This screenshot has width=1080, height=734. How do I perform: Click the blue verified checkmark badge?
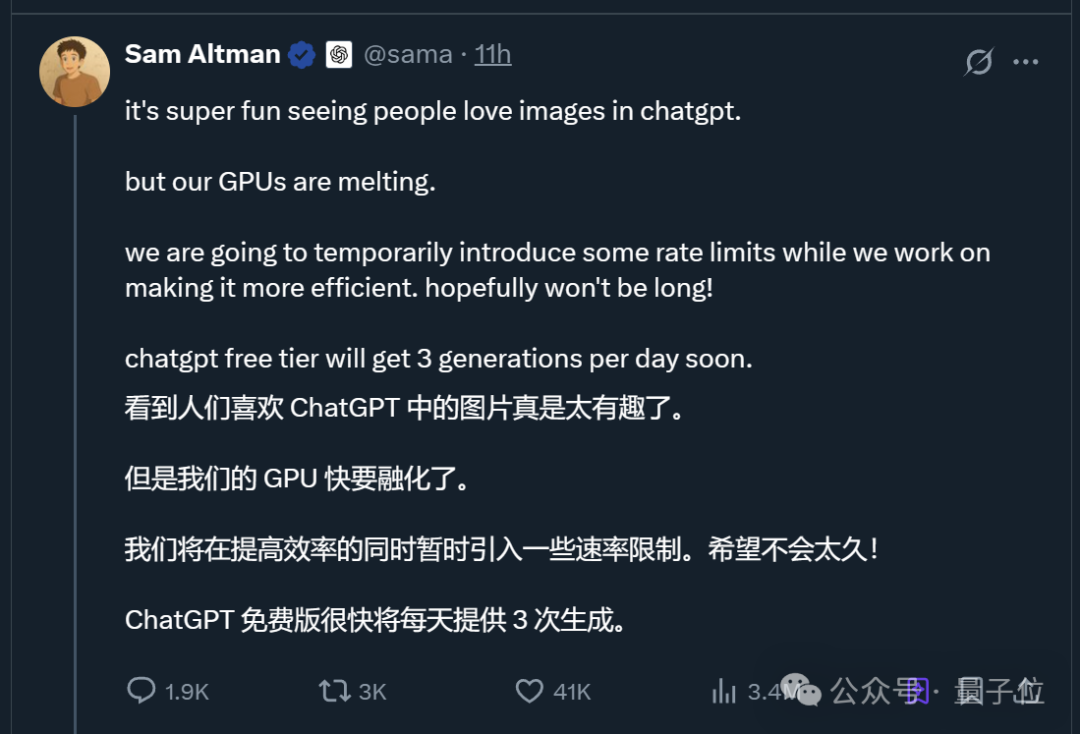(x=302, y=54)
